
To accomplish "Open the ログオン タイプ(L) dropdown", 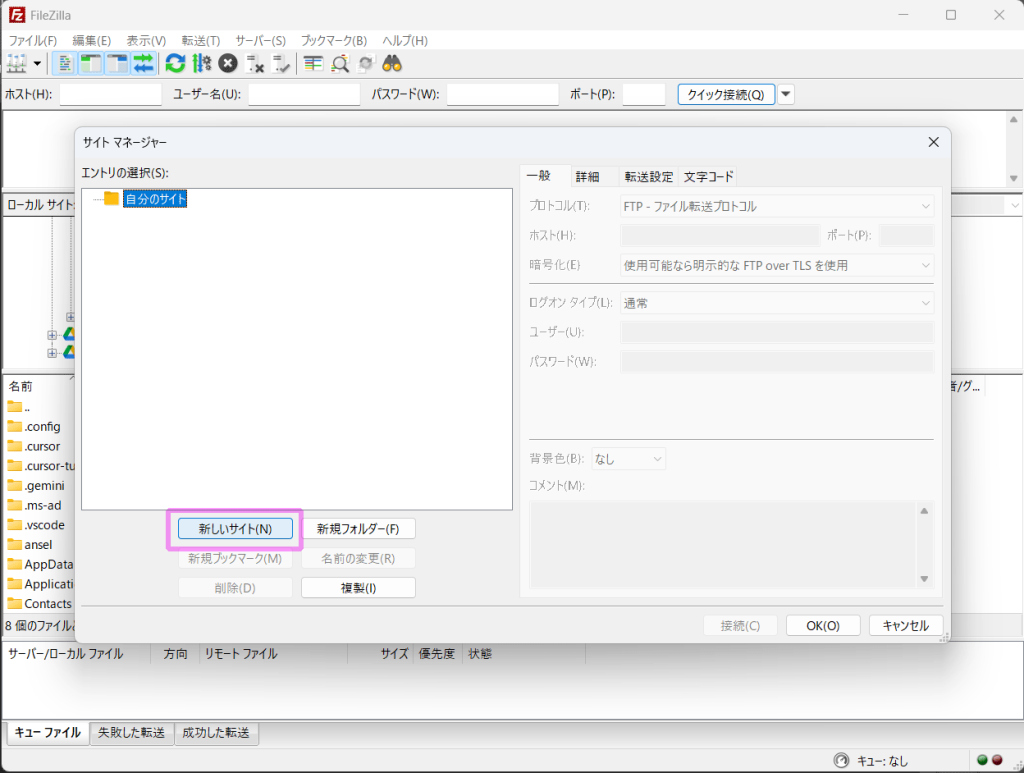I will click(x=776, y=303).
